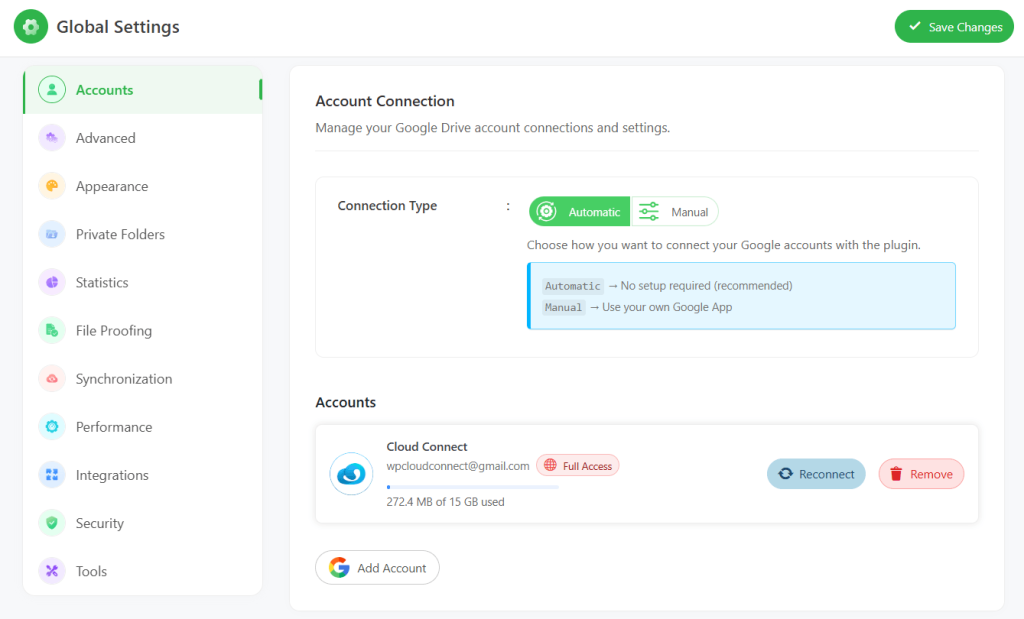Viewport: 1024px width, 619px height.
Task: Click the Advanced sidebar icon
Action: pos(52,138)
